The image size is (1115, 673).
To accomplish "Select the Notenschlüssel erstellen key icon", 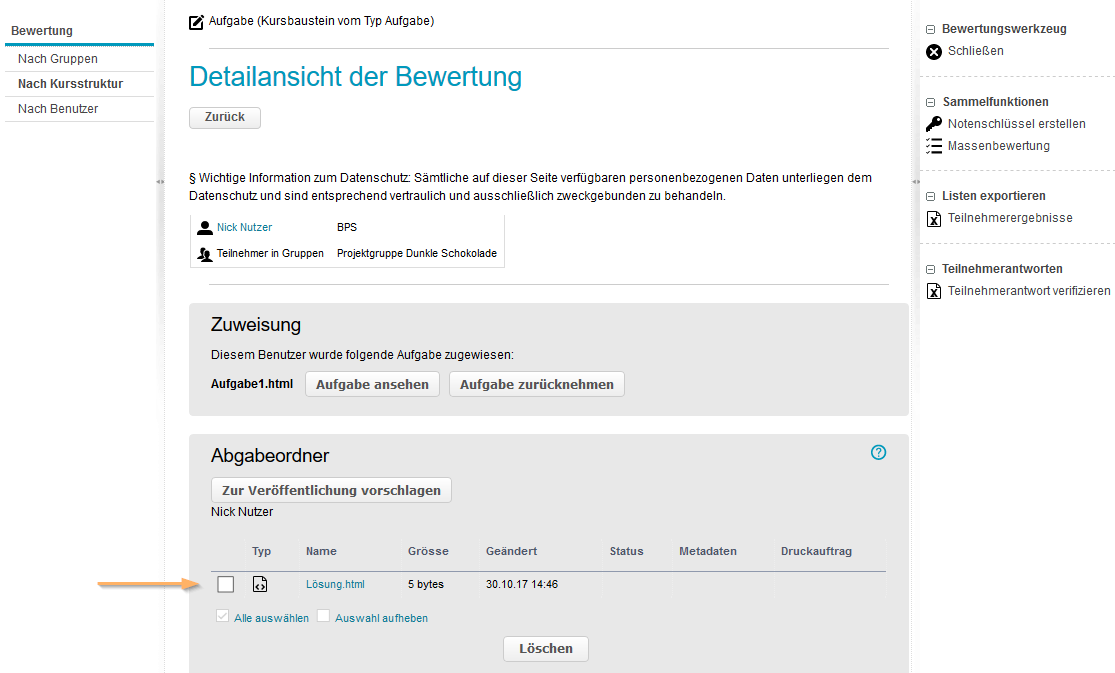I will click(x=932, y=123).
